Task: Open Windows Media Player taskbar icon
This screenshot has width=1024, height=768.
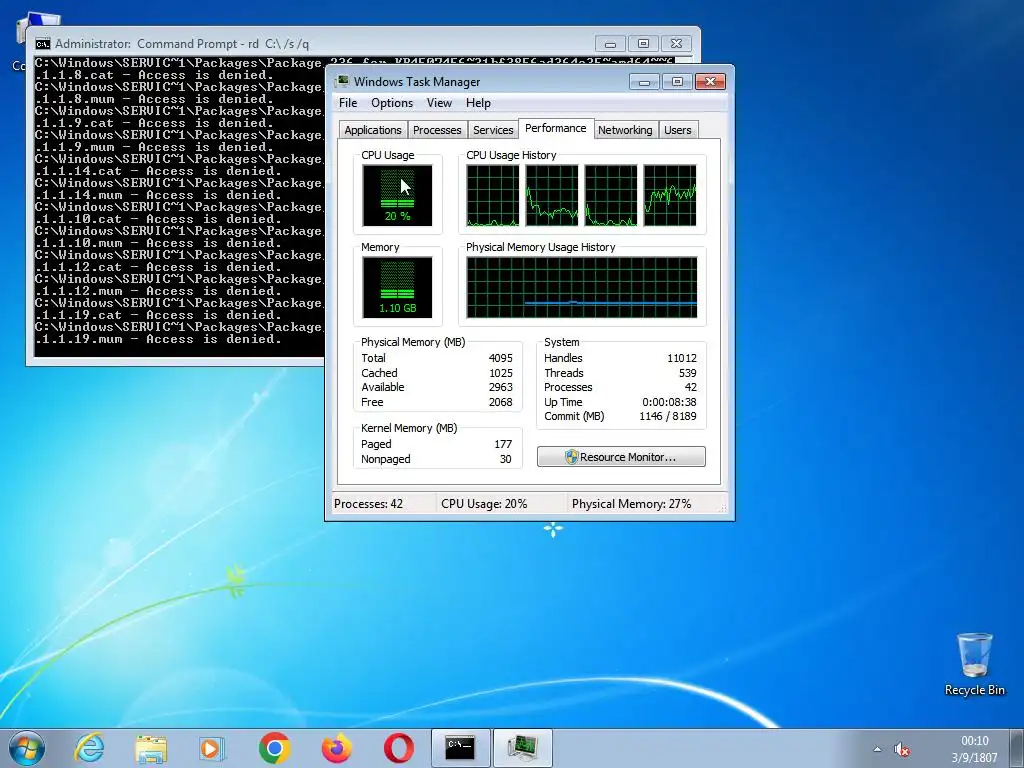Action: 212,748
